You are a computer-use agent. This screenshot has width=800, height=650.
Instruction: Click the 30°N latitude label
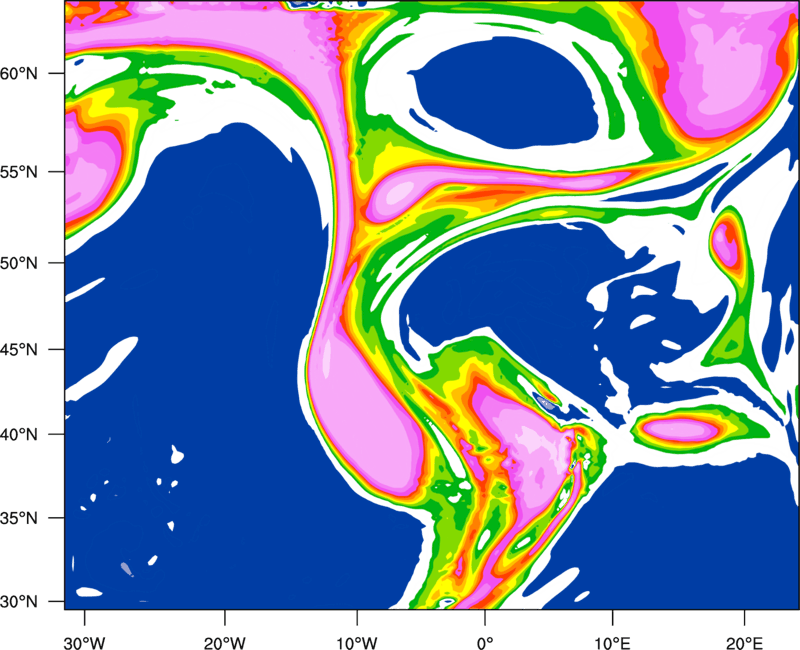(19, 602)
